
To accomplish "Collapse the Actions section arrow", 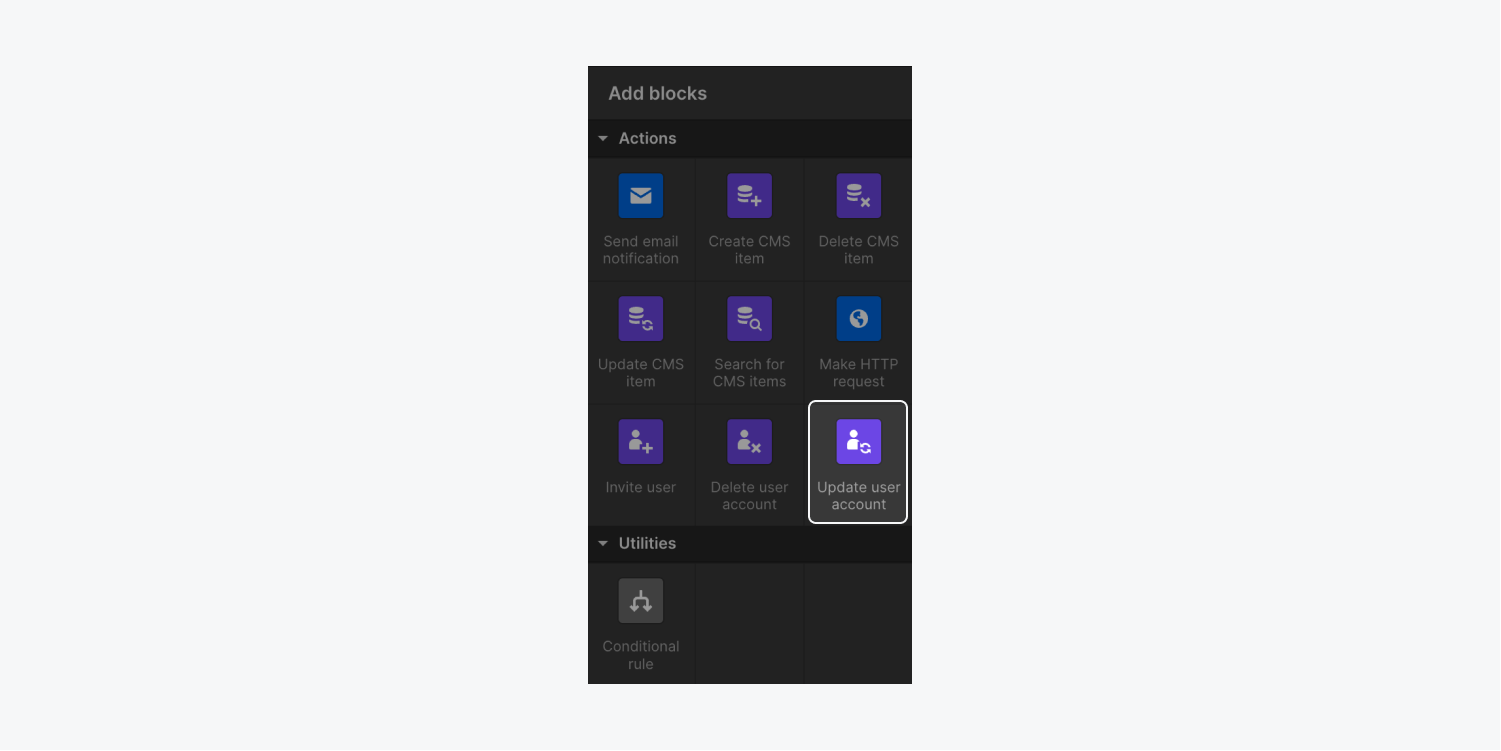I will tap(603, 139).
